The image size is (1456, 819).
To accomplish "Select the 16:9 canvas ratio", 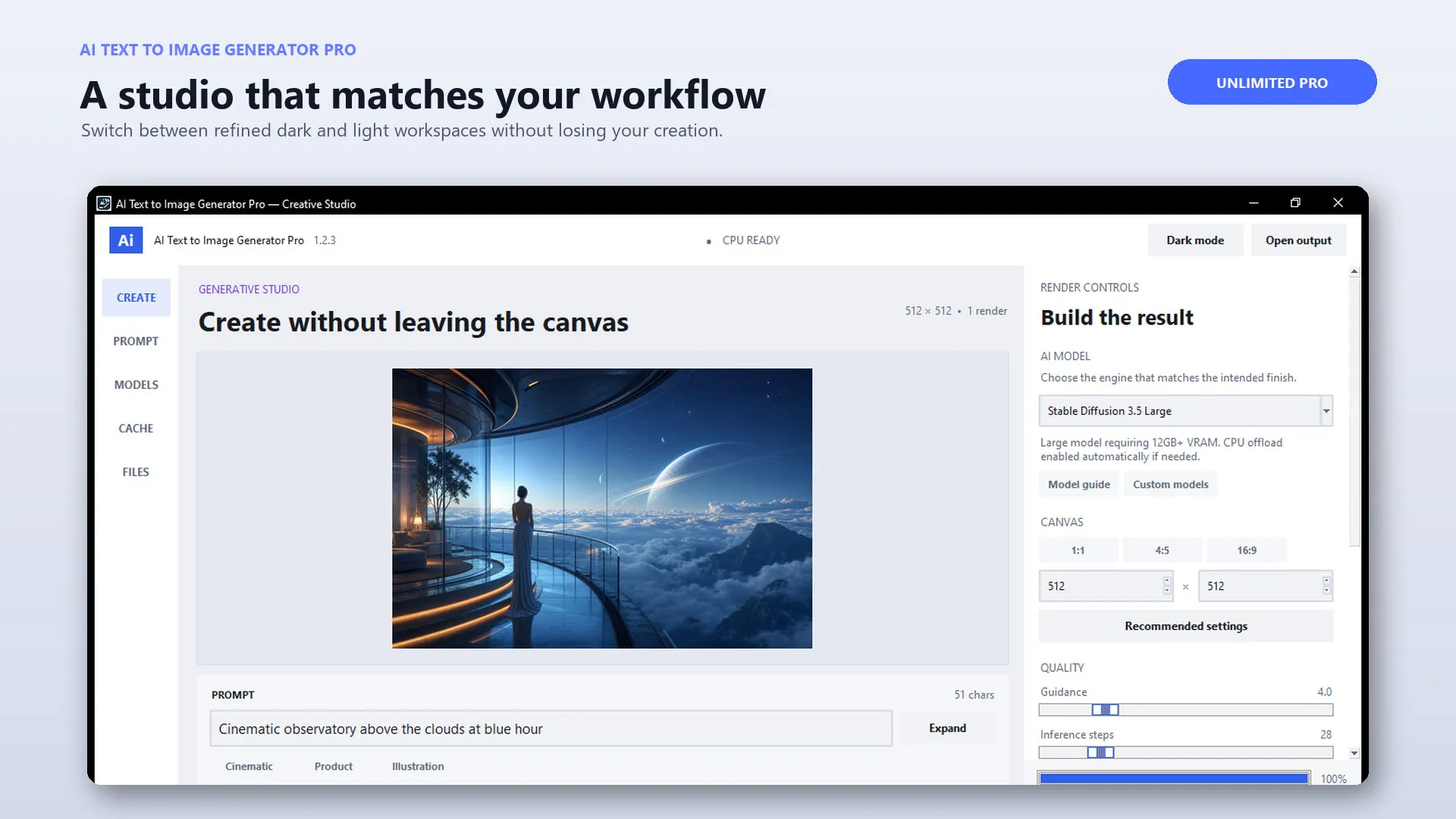I will [x=1247, y=551].
